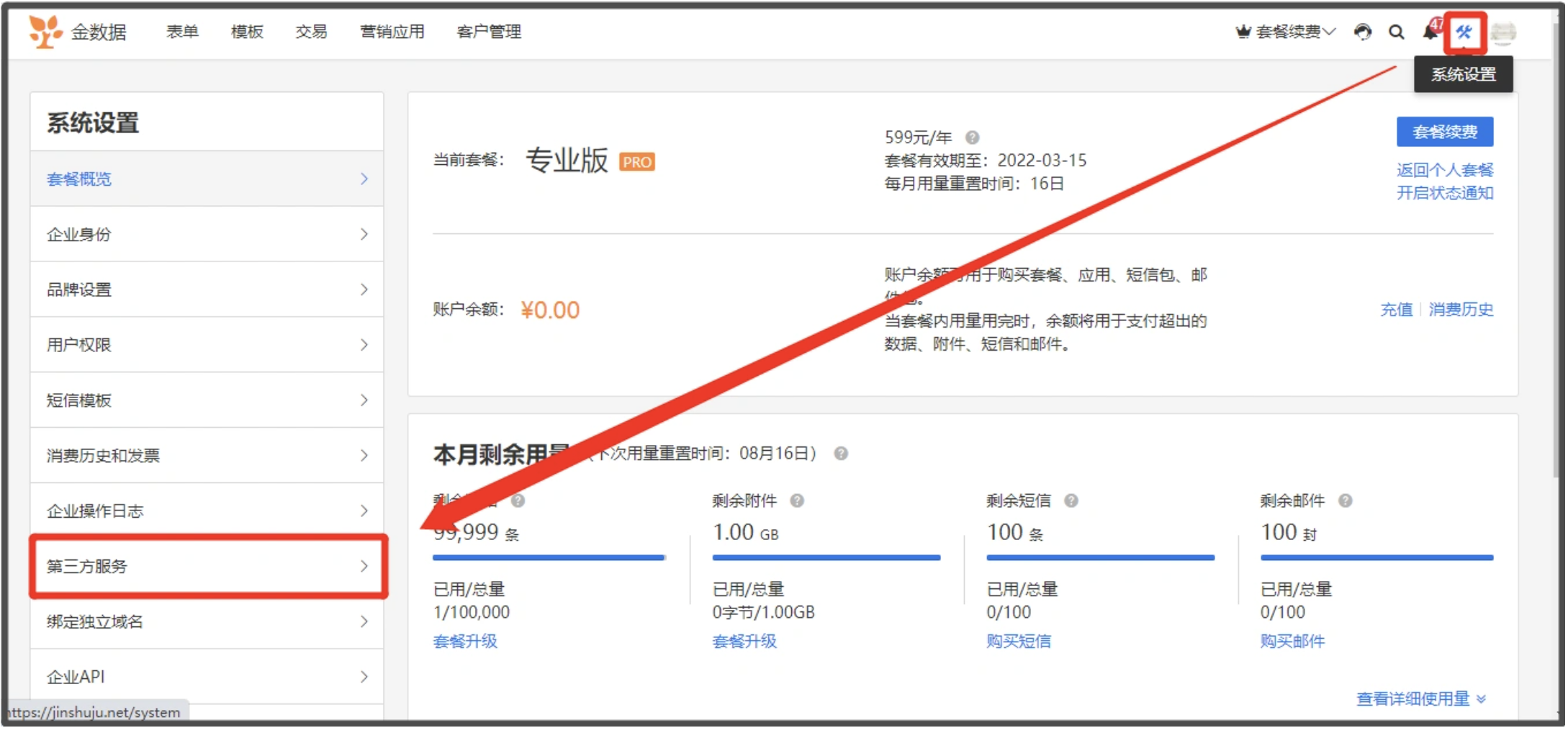Click help icon next to 599元/年
The width and height of the screenshot is (1568, 733).
point(972,138)
